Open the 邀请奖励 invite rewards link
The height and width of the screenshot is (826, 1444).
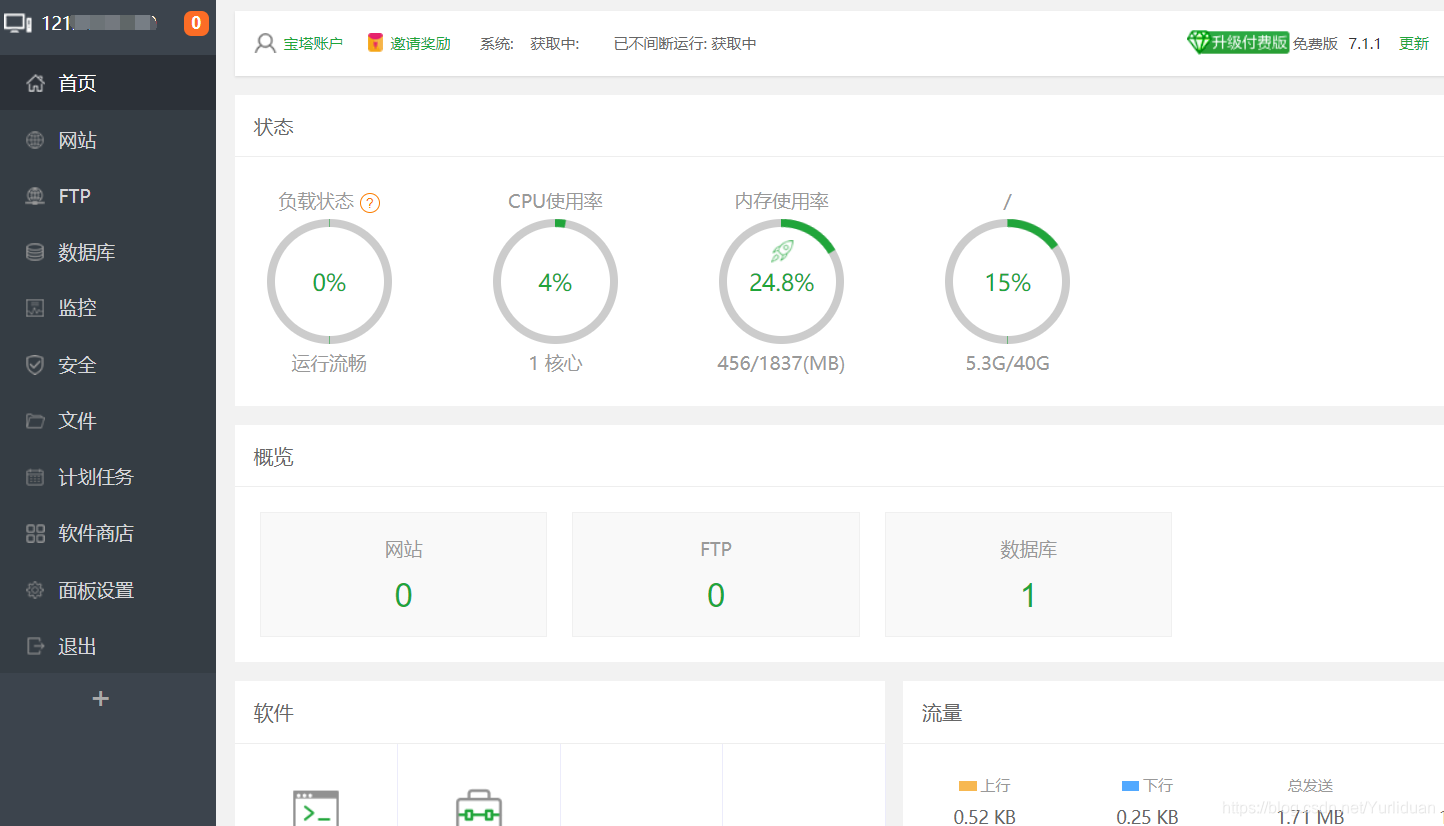click(x=420, y=43)
